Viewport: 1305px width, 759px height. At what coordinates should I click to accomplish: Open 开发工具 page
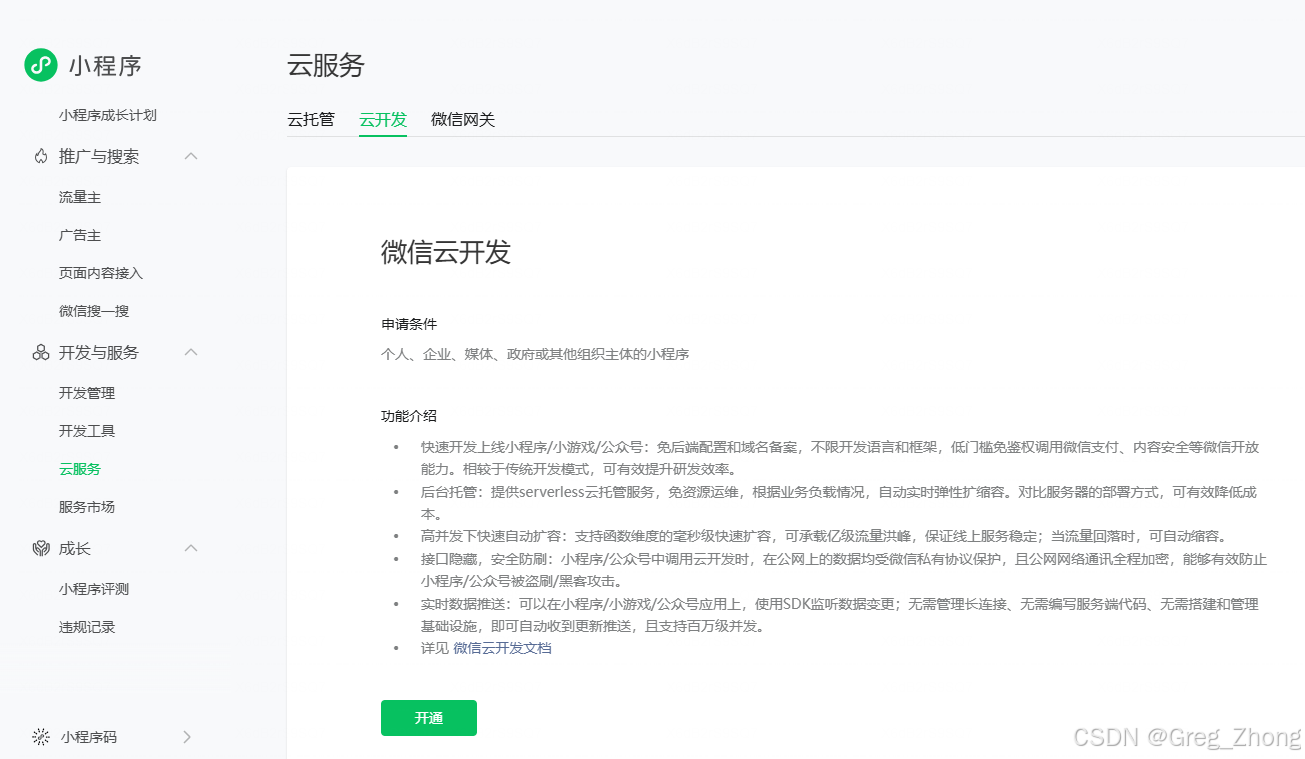[87, 431]
